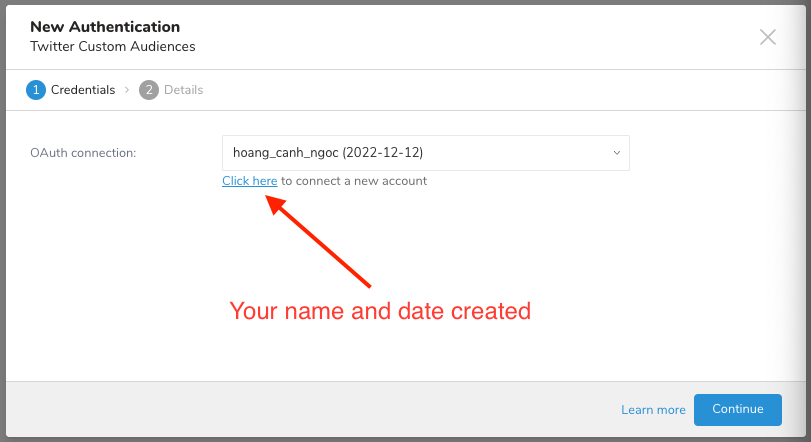Image resolution: width=811 pixels, height=442 pixels.
Task: Click the 'OAuth connection:' field label
Action: [x=83, y=153]
